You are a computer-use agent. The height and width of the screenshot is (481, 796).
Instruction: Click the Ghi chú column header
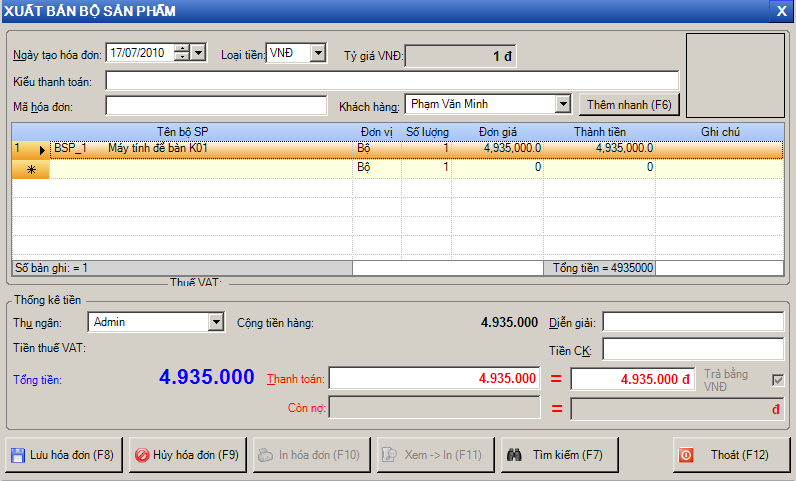[x=720, y=132]
